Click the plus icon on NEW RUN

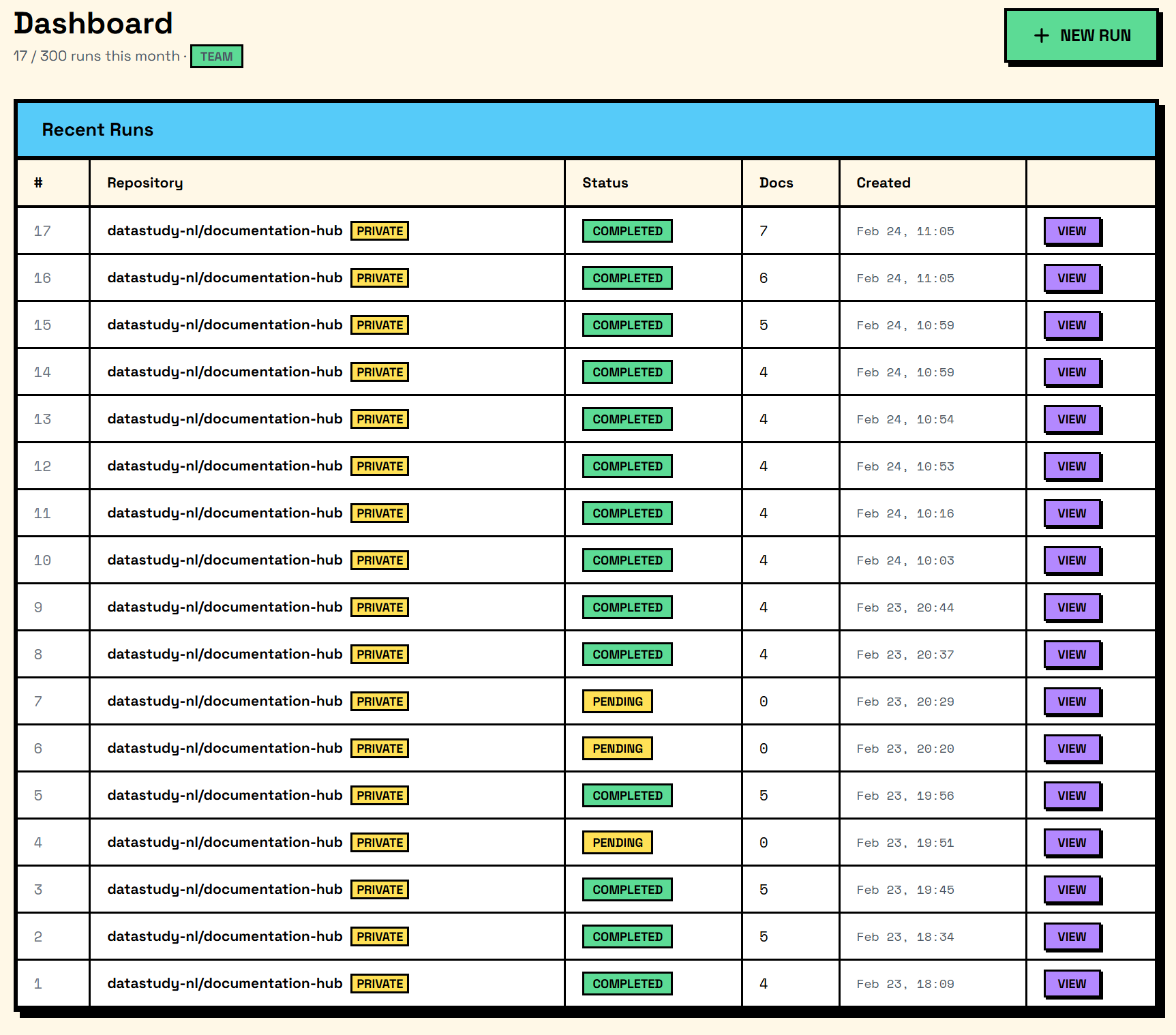click(1042, 35)
